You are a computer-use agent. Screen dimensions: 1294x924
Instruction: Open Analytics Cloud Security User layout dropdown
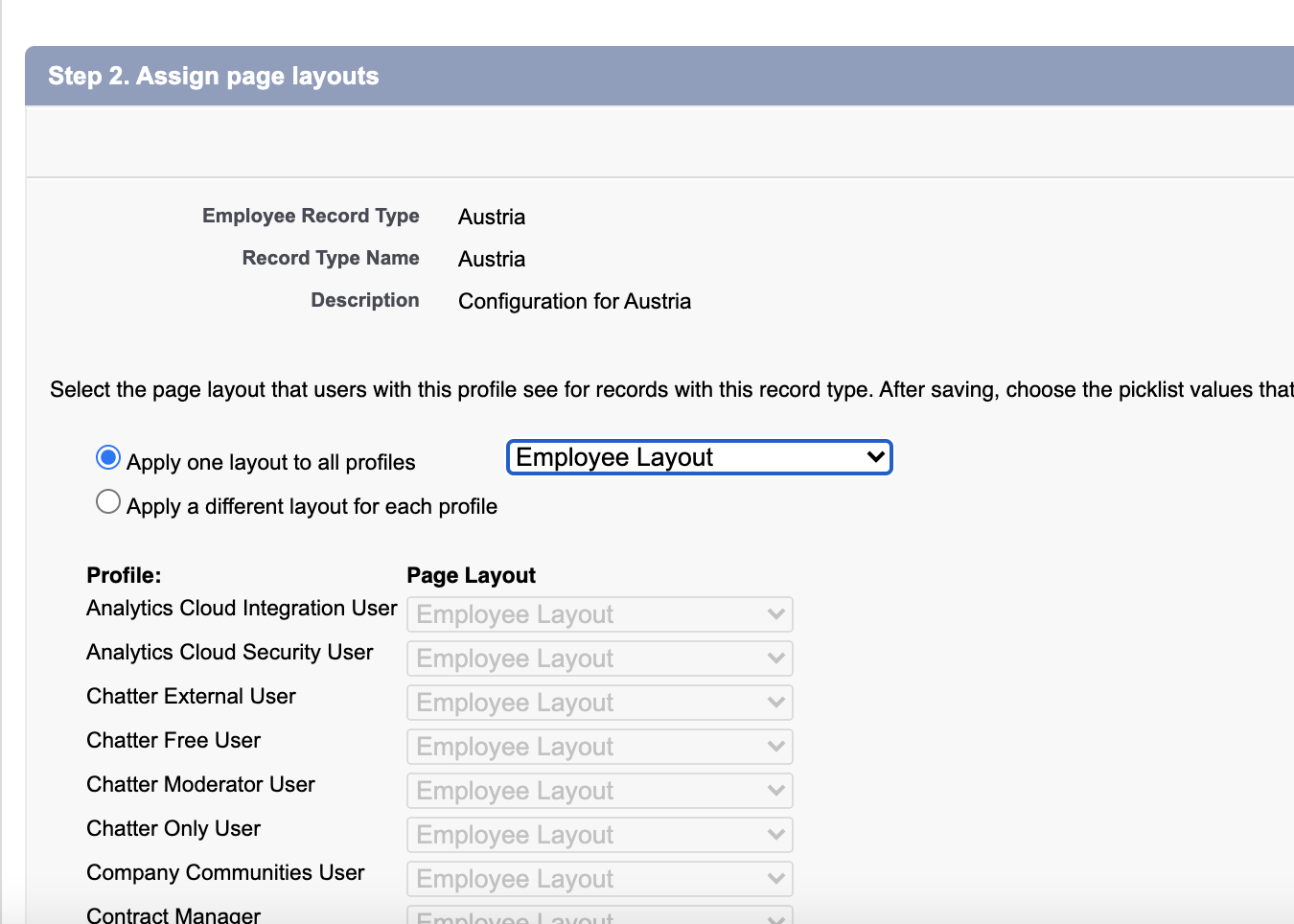(x=599, y=658)
